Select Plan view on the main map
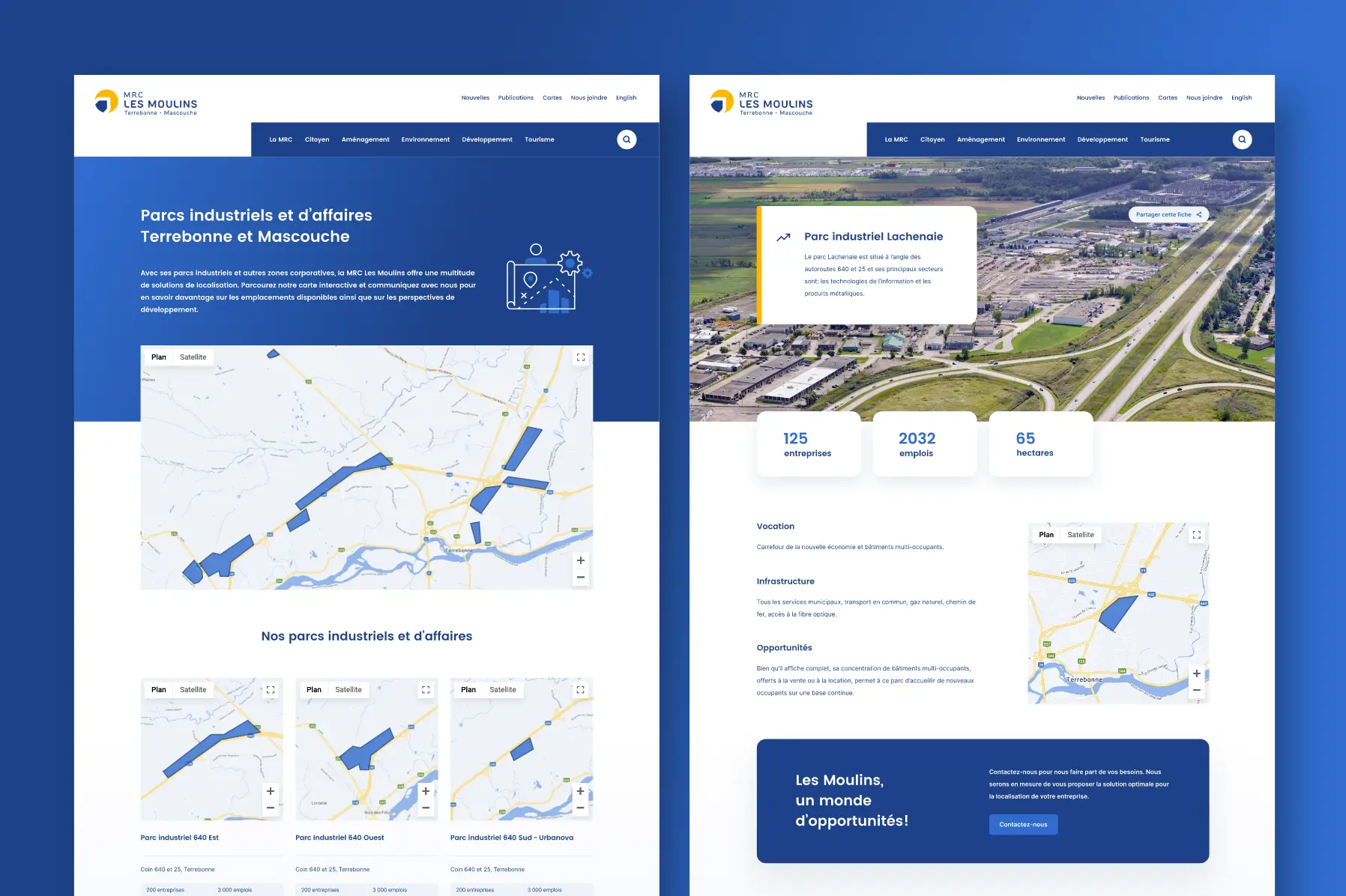 click(159, 357)
